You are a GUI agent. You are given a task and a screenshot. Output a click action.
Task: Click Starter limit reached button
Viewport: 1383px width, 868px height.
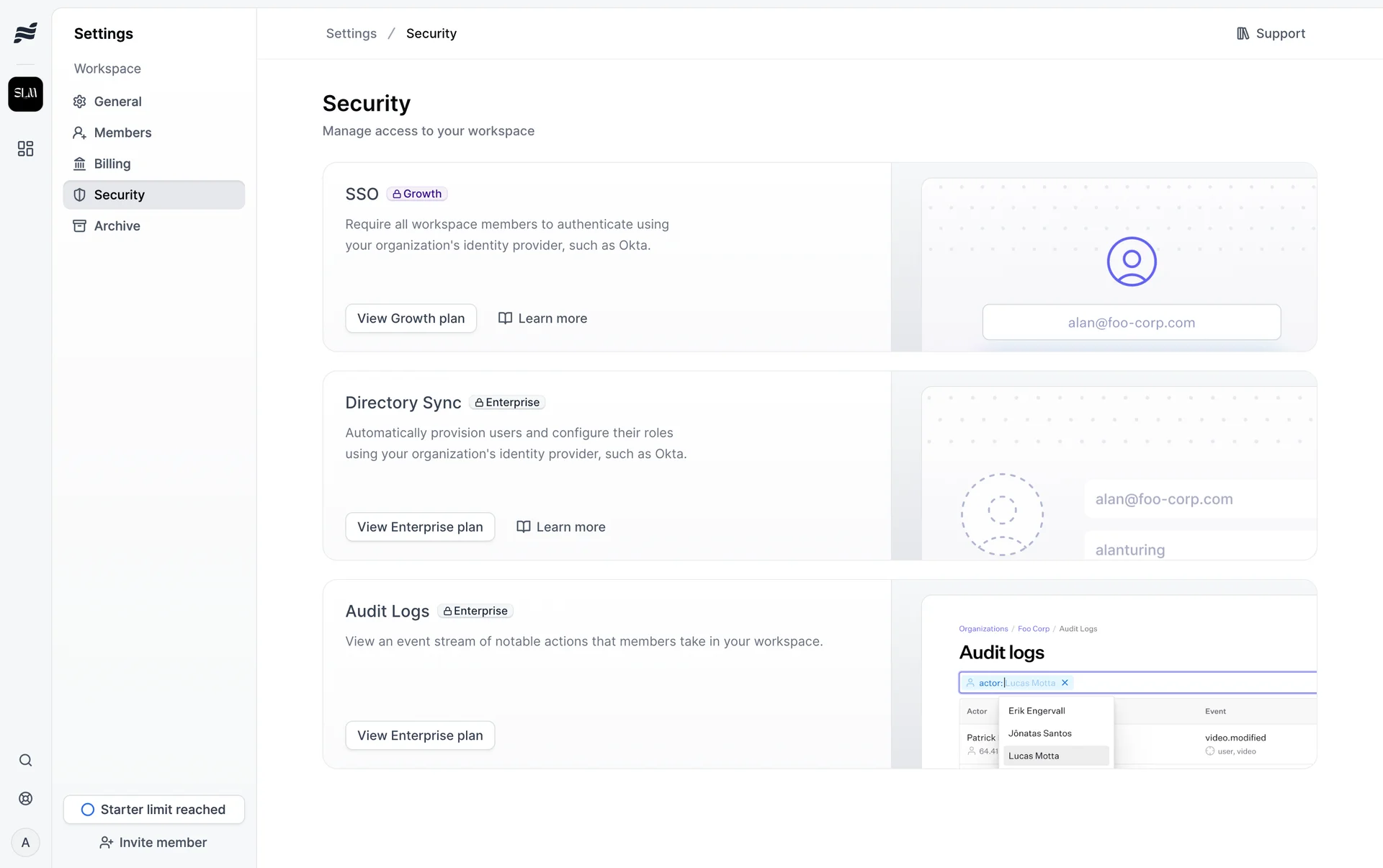(x=153, y=809)
